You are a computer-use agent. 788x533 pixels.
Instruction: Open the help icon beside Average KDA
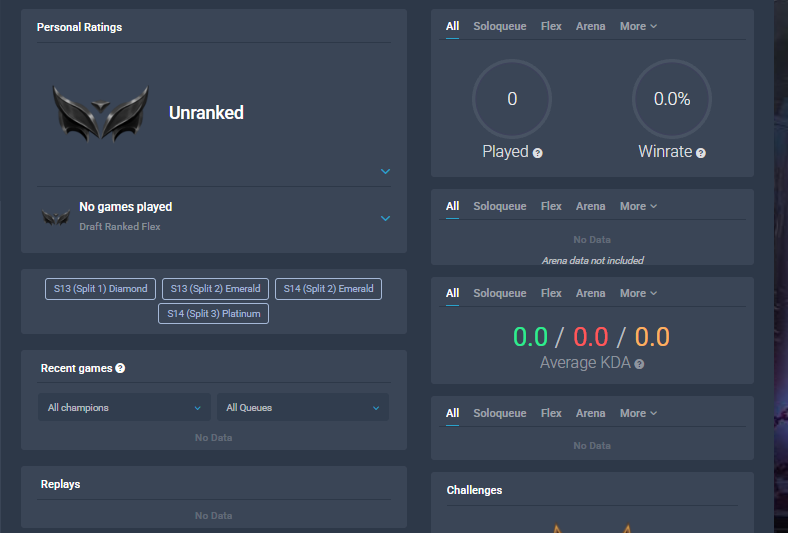[639, 364]
